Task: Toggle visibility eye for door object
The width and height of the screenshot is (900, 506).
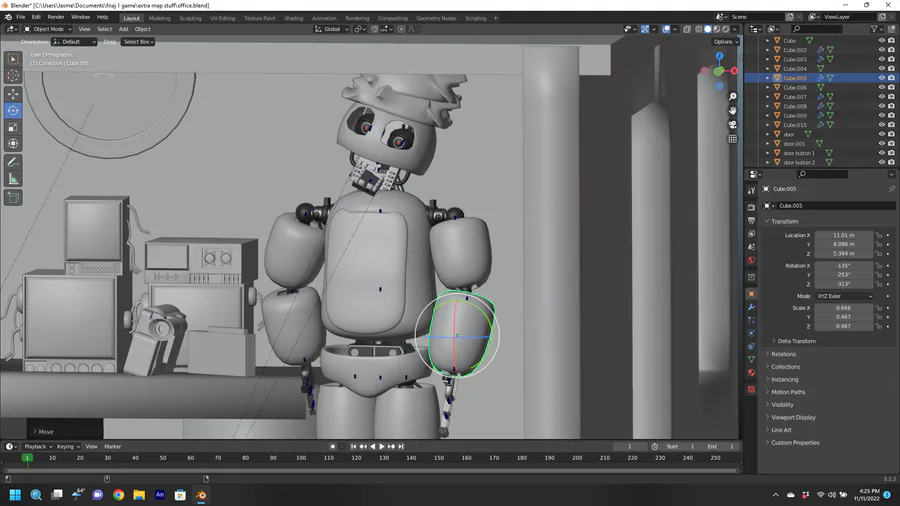Action: (x=882, y=134)
